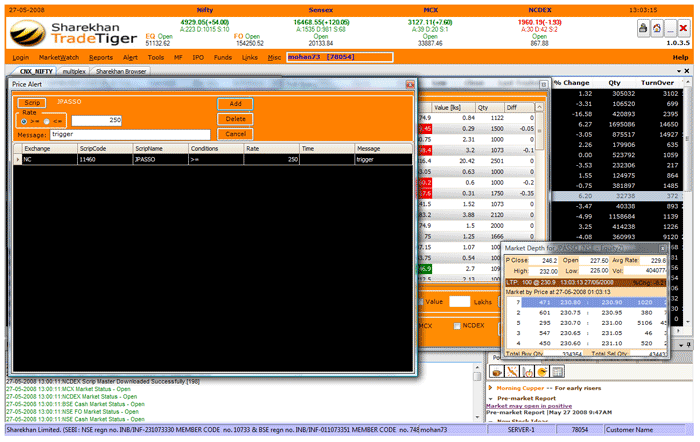Viewport: 700px width, 442px height.
Task: Open the 'Market may open in positive' link
Action: click(529, 406)
